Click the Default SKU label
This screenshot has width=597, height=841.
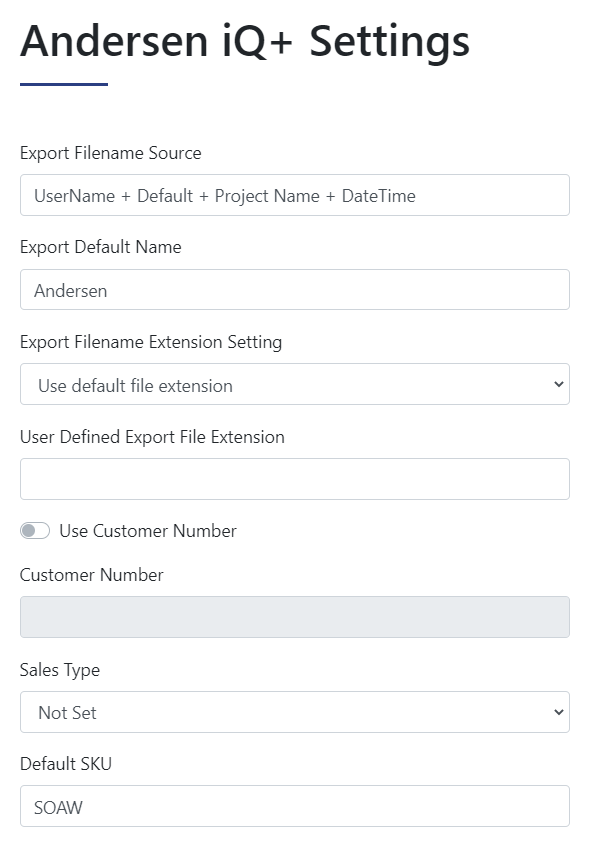(65, 763)
